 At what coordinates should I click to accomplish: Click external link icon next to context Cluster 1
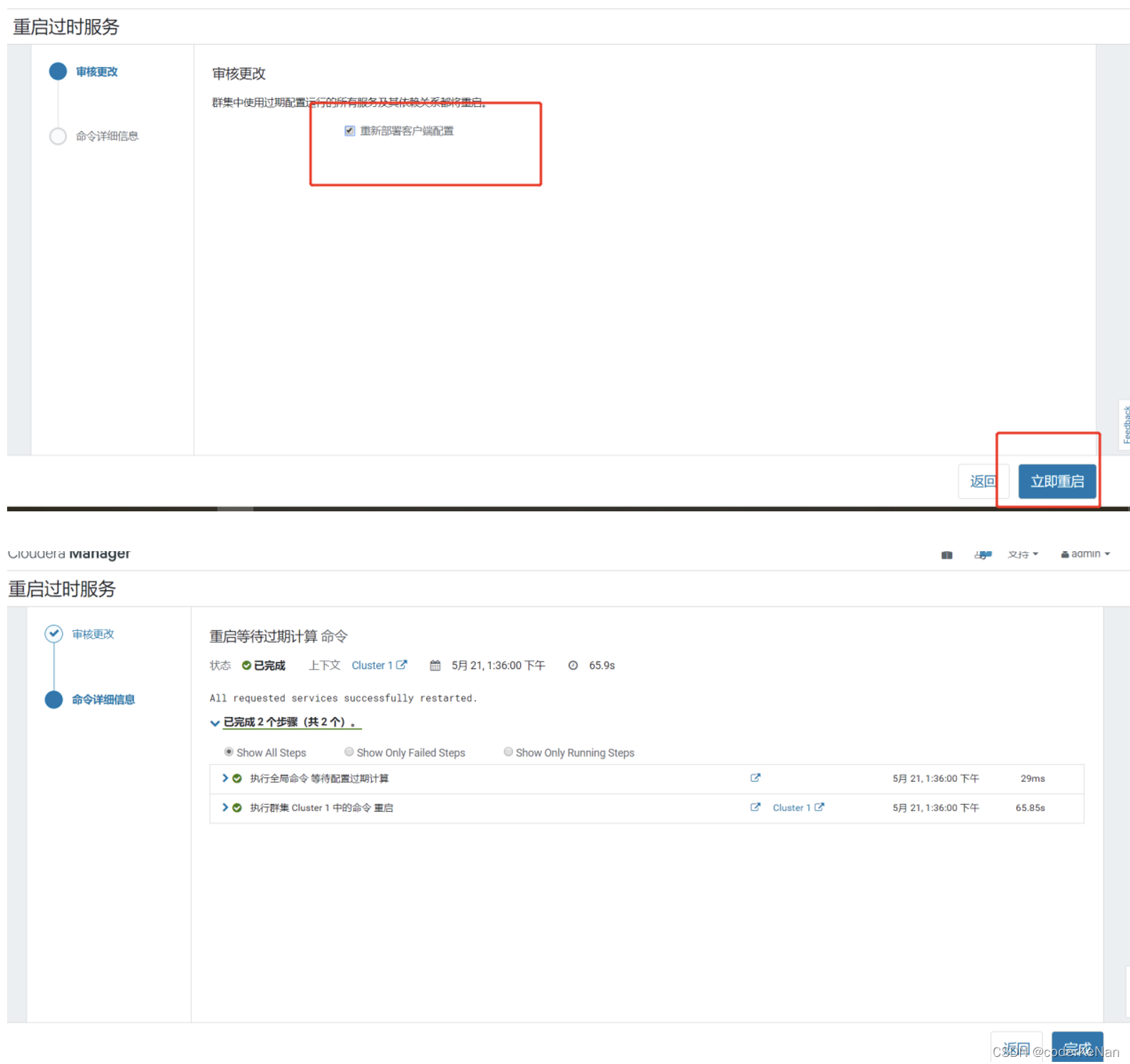coord(402,664)
